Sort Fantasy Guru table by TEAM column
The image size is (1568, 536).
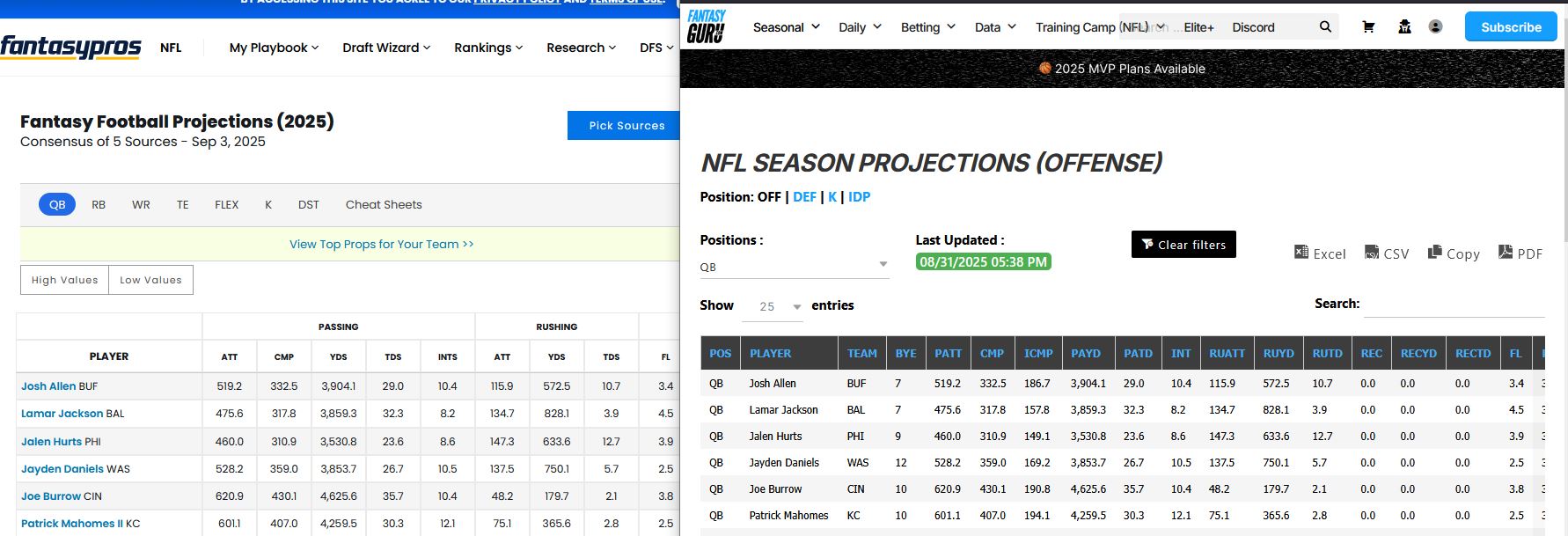(x=862, y=353)
